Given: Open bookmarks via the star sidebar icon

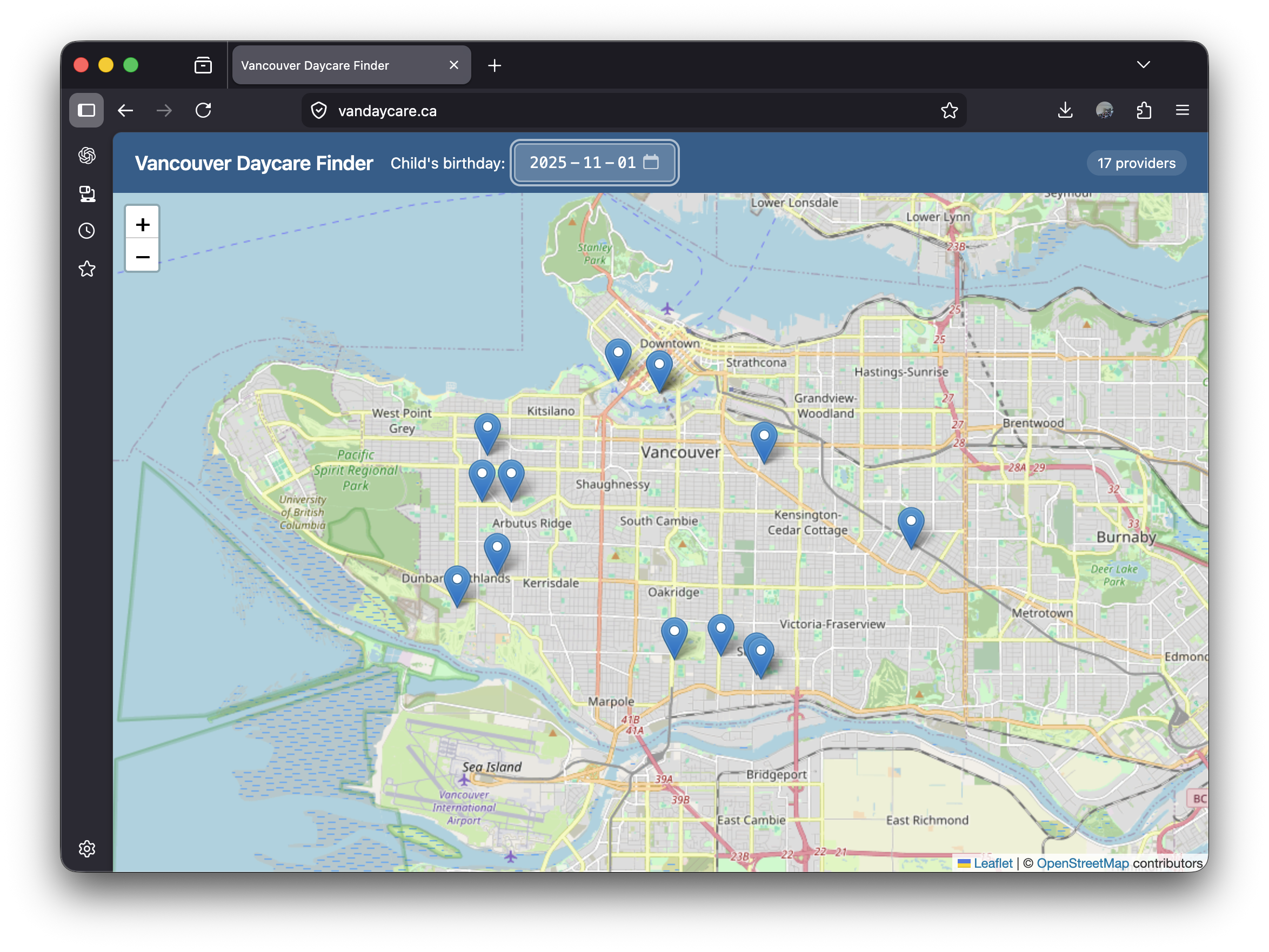Looking at the screenshot, I should point(86,269).
